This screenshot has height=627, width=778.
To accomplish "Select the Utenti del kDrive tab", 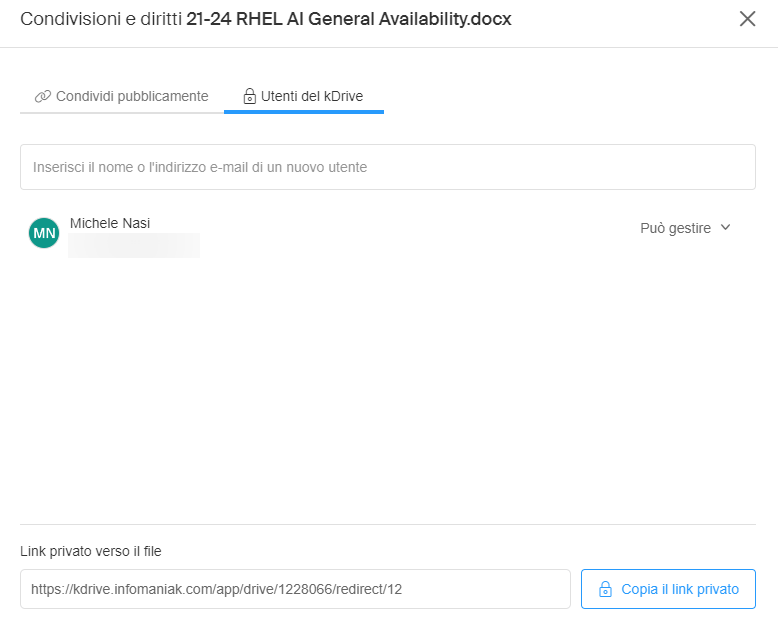I will [304, 96].
